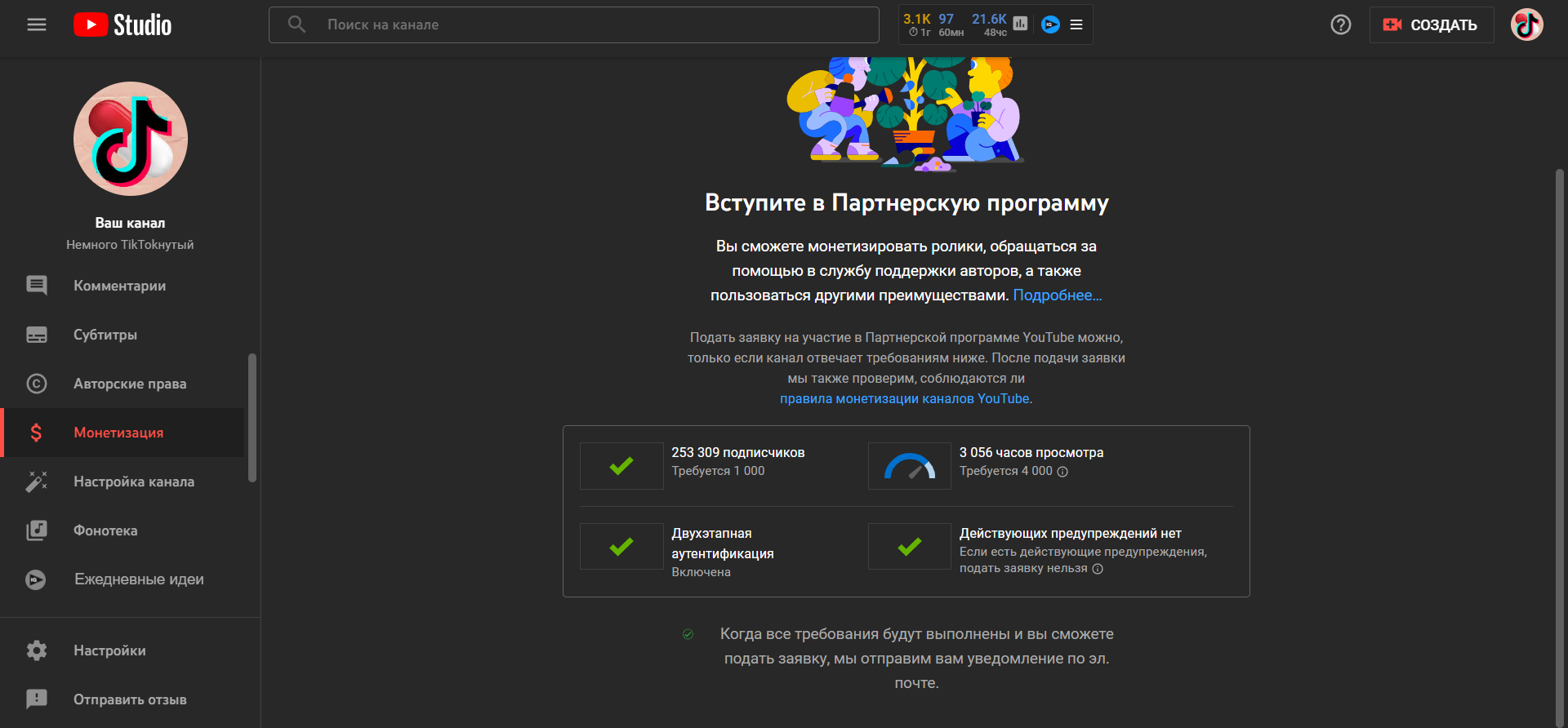This screenshot has height=728, width=1568.
Task: Click the Настройка канала magic wand icon
Action: pos(37,482)
